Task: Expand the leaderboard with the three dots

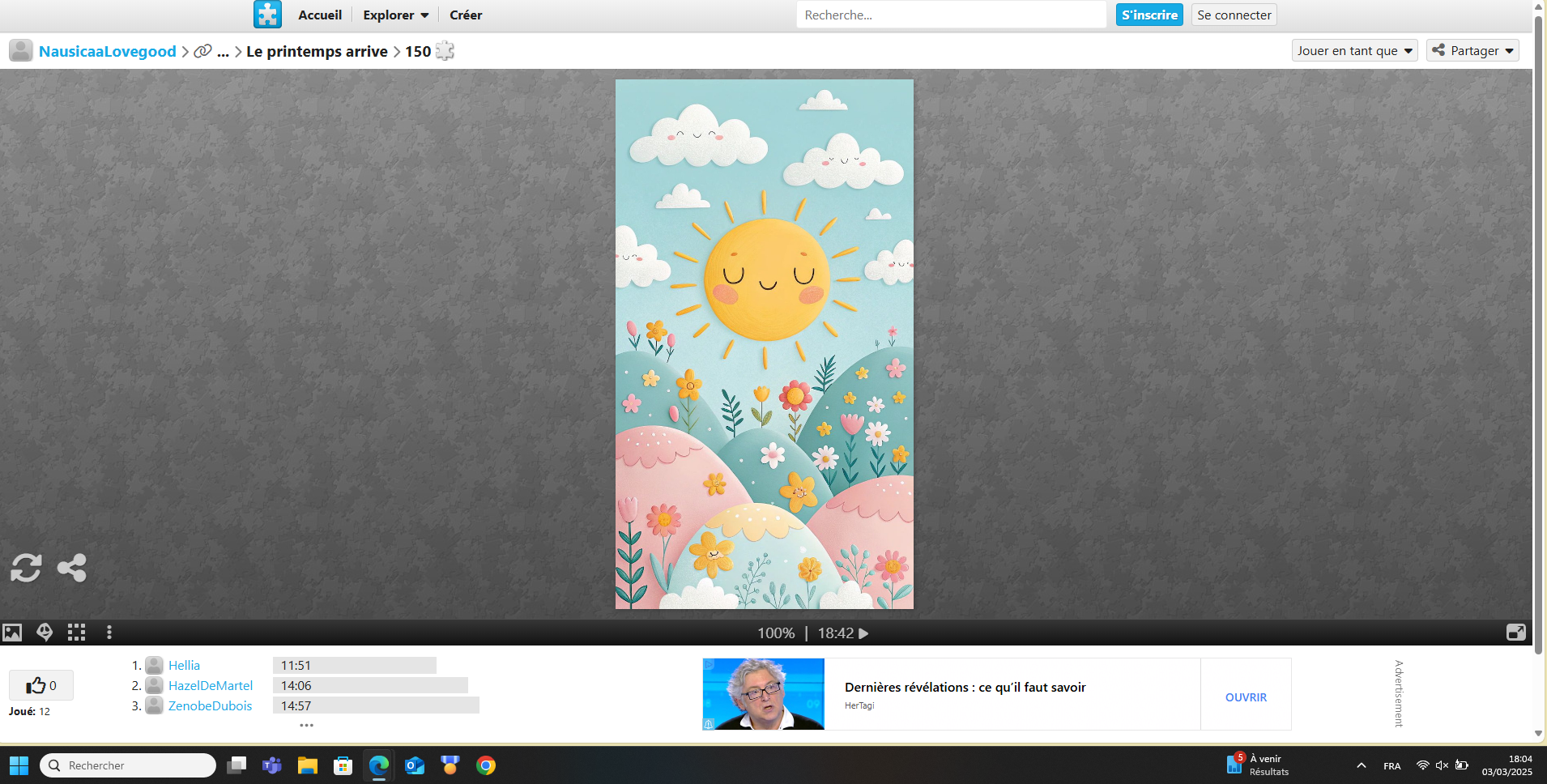Action: point(306,725)
